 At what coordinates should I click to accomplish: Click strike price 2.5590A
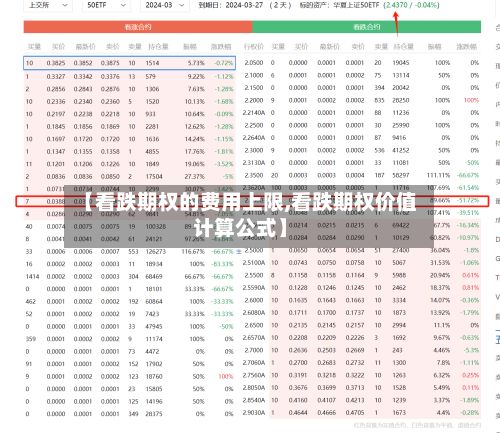point(254,288)
